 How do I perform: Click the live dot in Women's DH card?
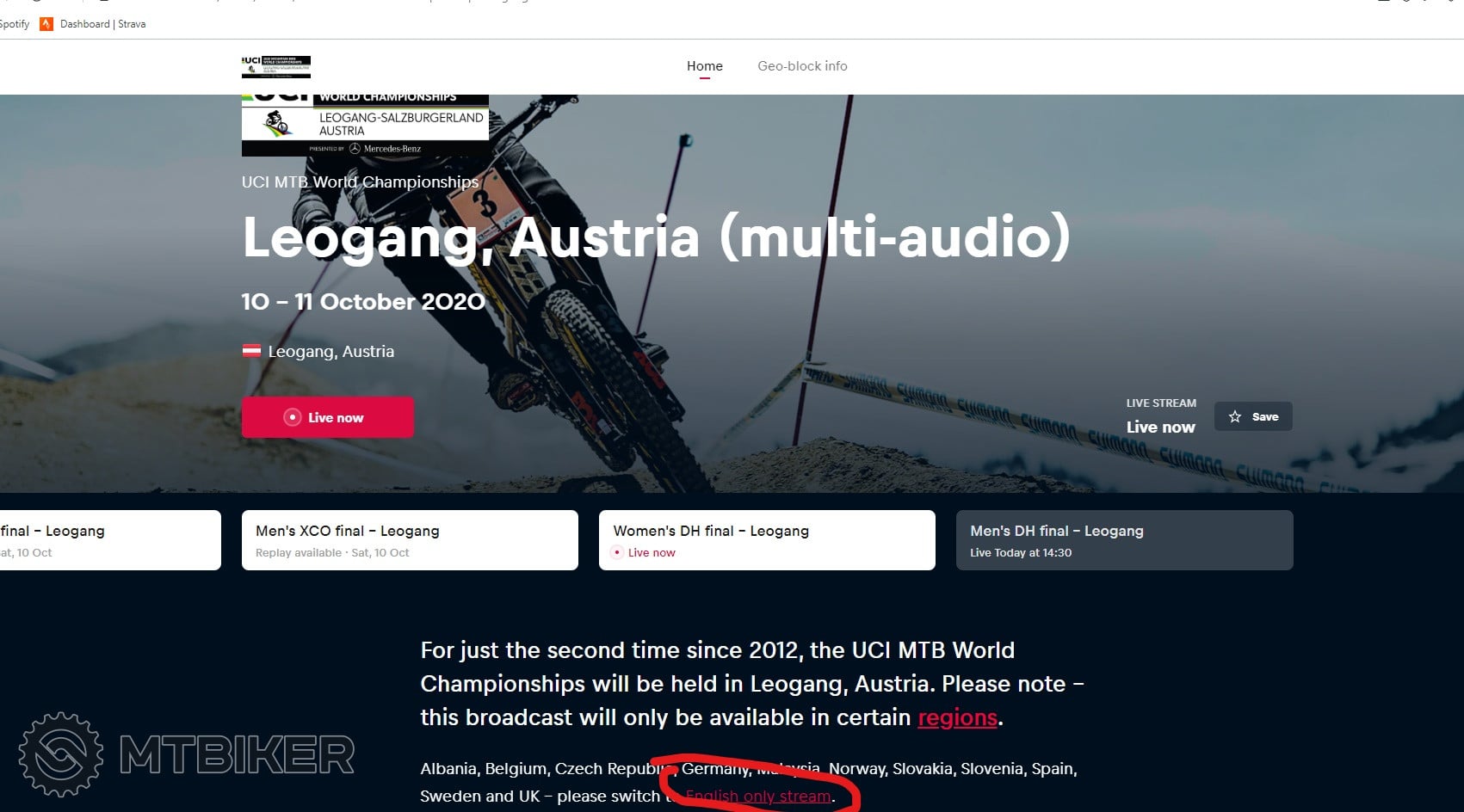point(616,553)
